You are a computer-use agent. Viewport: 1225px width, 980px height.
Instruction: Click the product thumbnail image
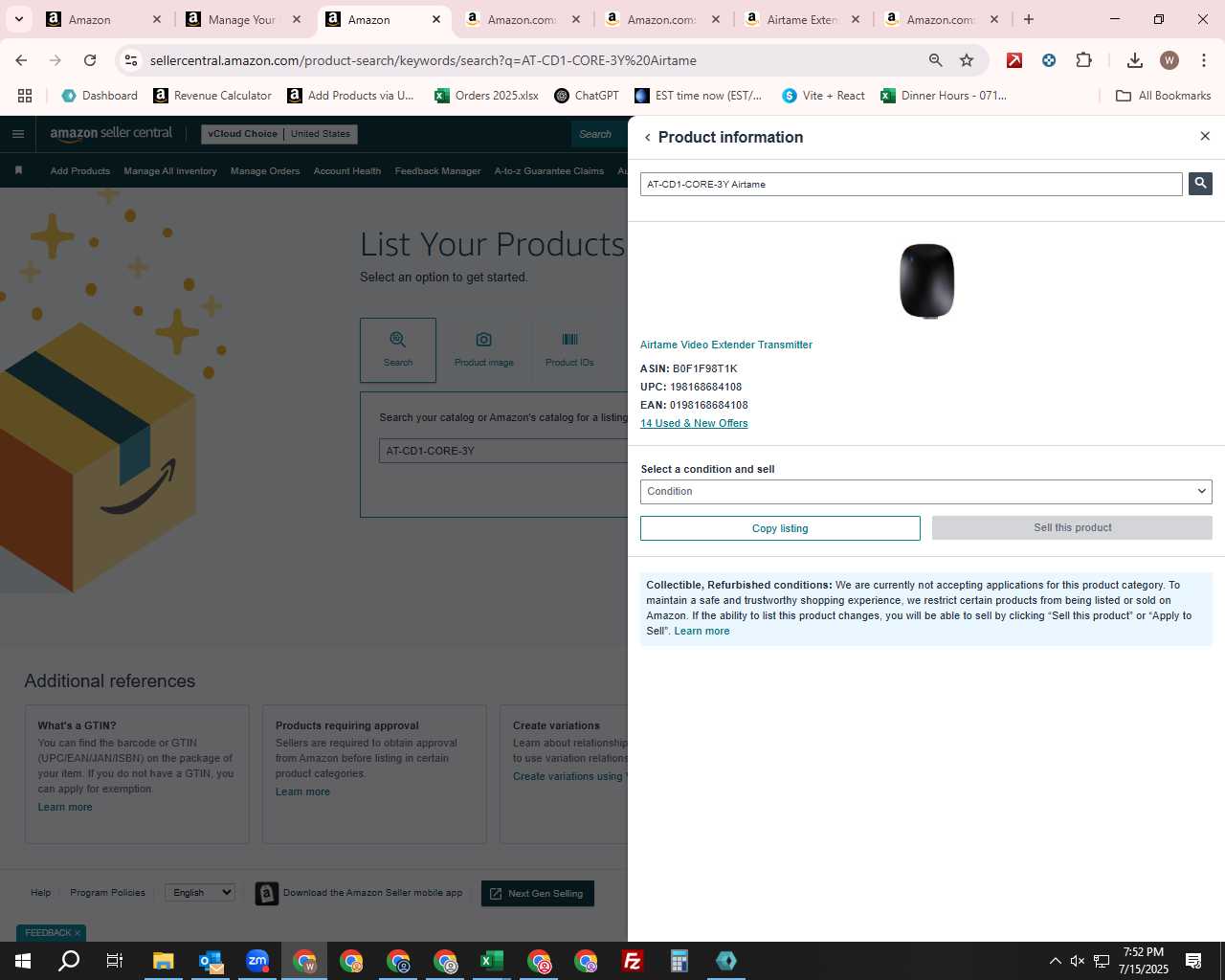coord(926,280)
